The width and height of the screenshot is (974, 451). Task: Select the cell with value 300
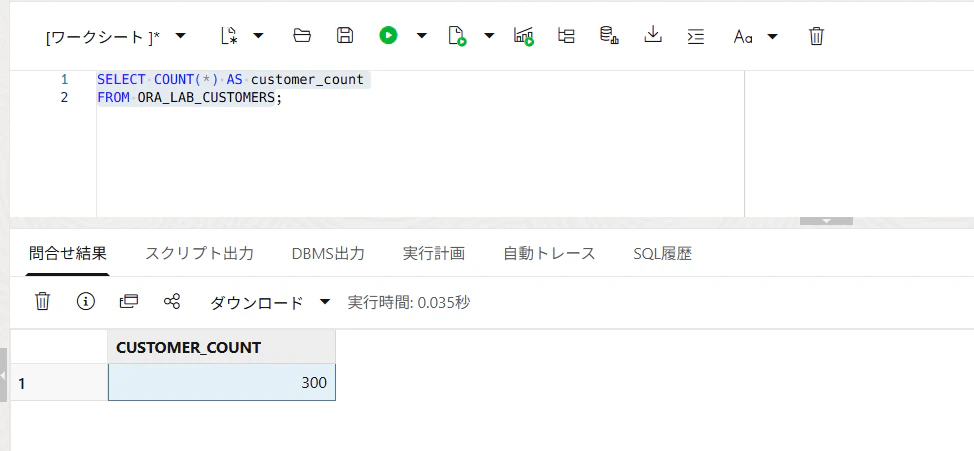[x=222, y=383]
